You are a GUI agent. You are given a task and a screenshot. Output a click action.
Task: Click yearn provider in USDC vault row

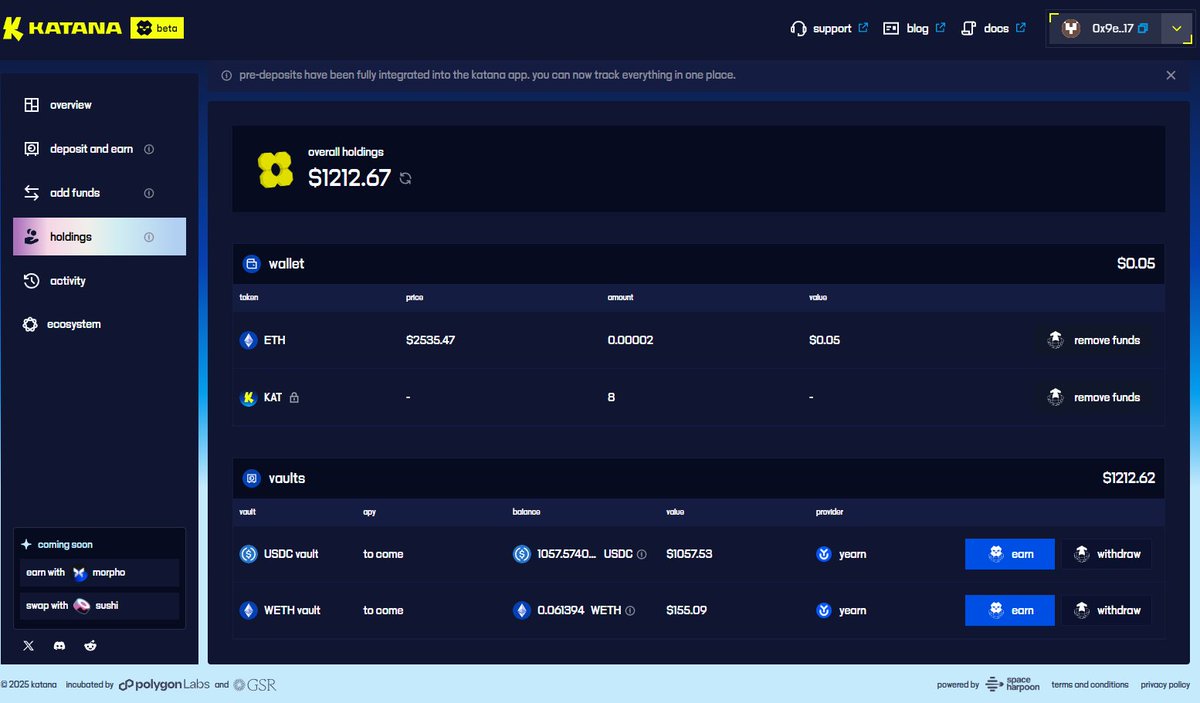click(841, 554)
